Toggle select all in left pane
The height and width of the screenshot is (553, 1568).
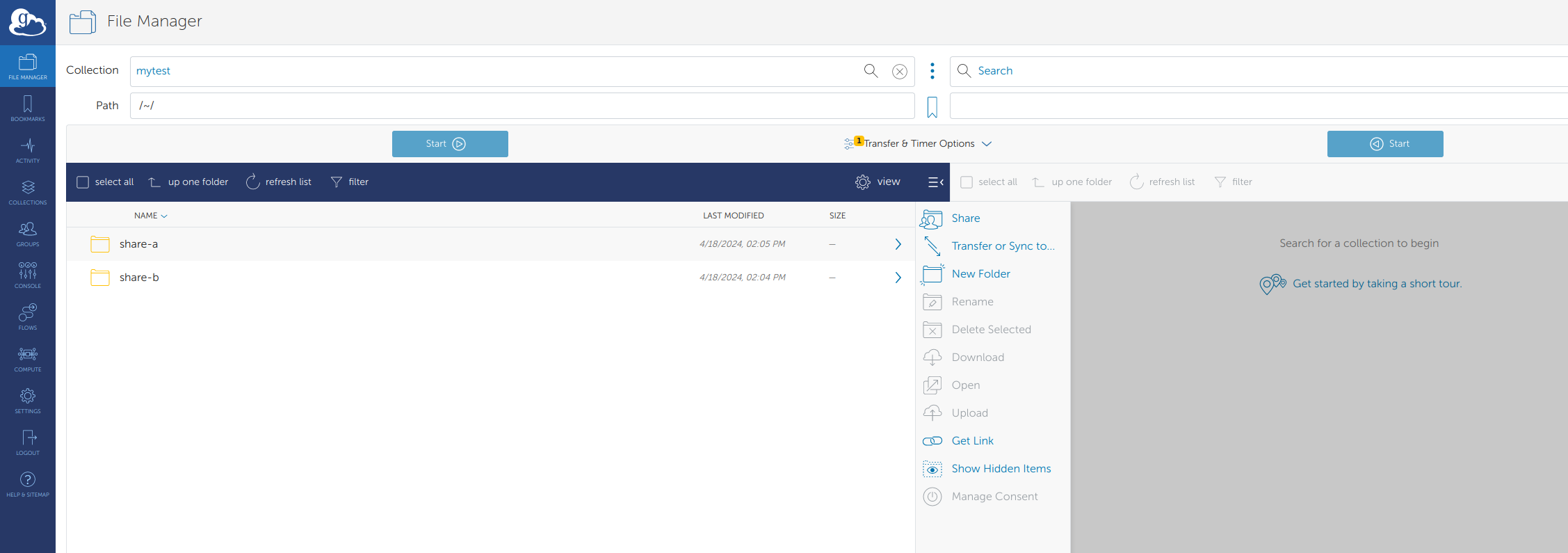pyautogui.click(x=105, y=182)
